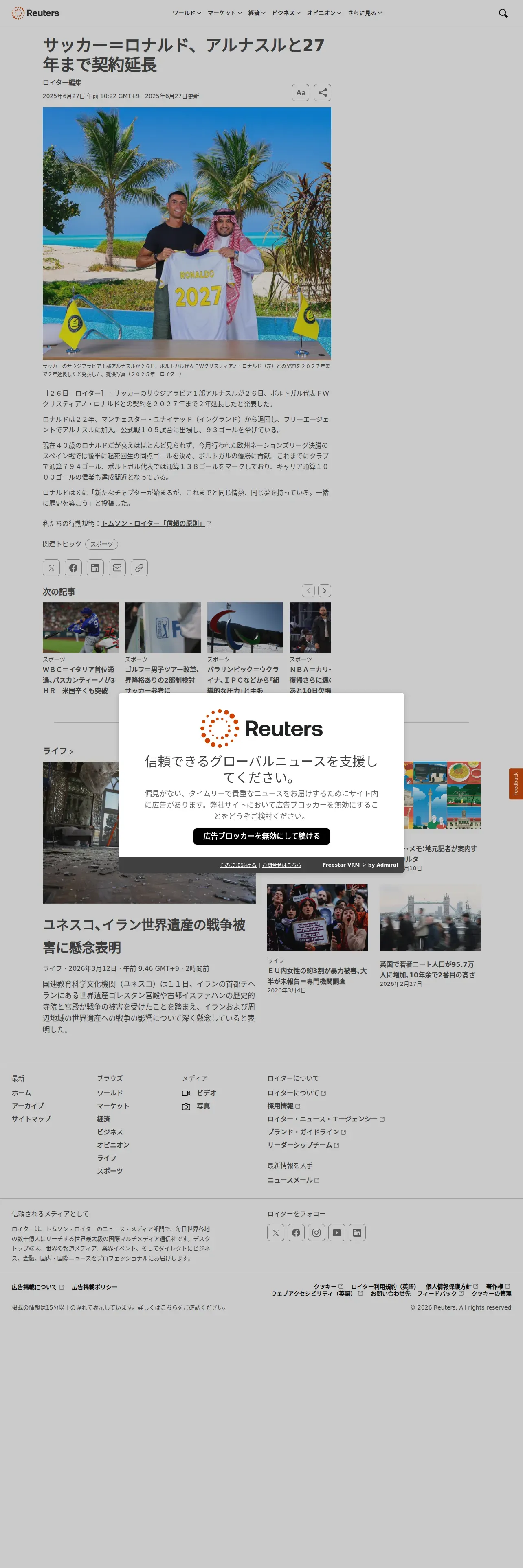
Task: Share article by email icon
Action: (x=117, y=568)
